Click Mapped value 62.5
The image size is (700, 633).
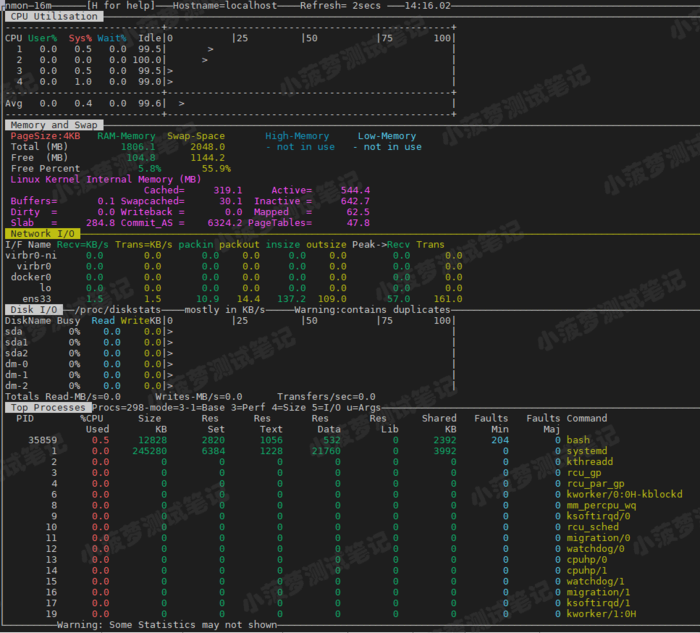[358, 212]
